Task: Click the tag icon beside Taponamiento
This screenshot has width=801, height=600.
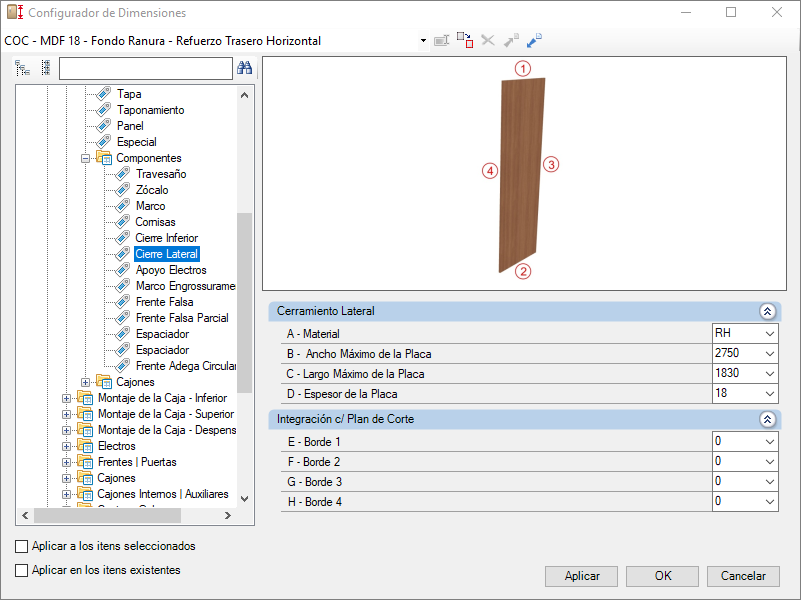Action: pos(104,110)
